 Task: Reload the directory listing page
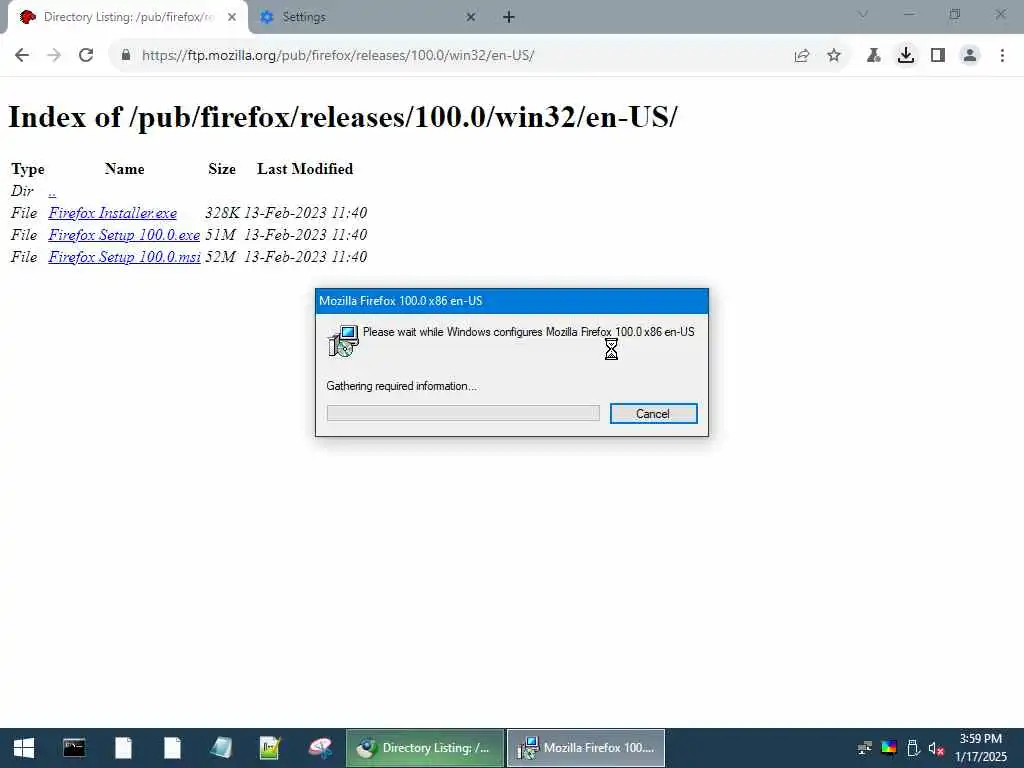(x=86, y=56)
